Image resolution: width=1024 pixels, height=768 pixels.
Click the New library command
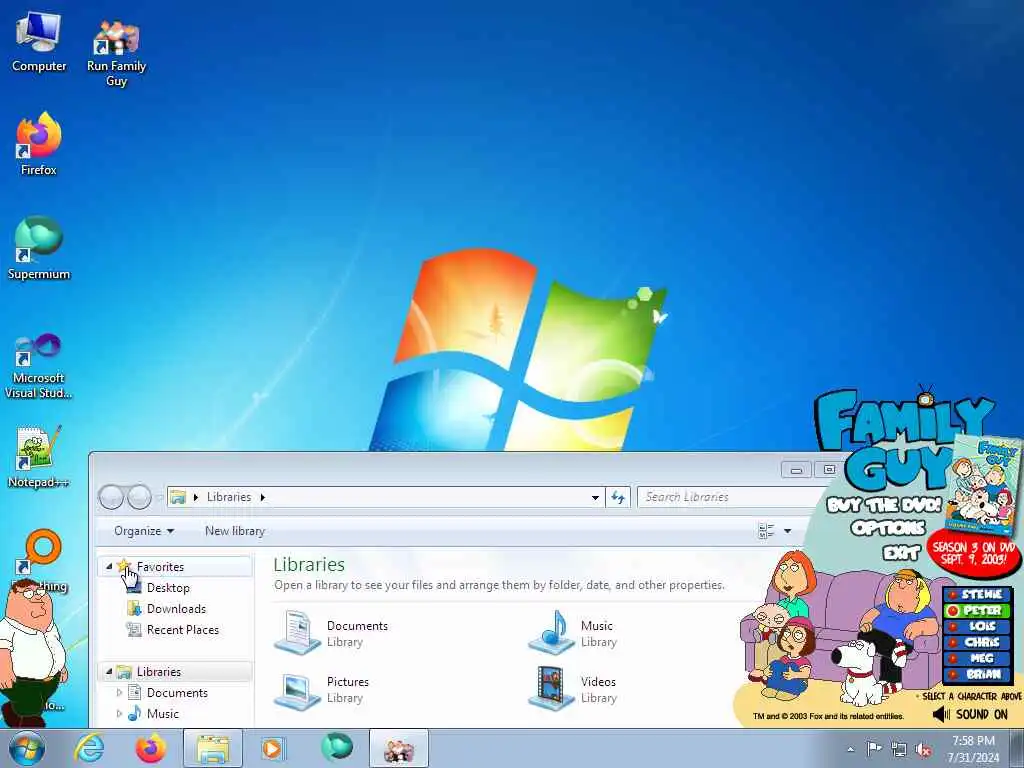point(235,531)
